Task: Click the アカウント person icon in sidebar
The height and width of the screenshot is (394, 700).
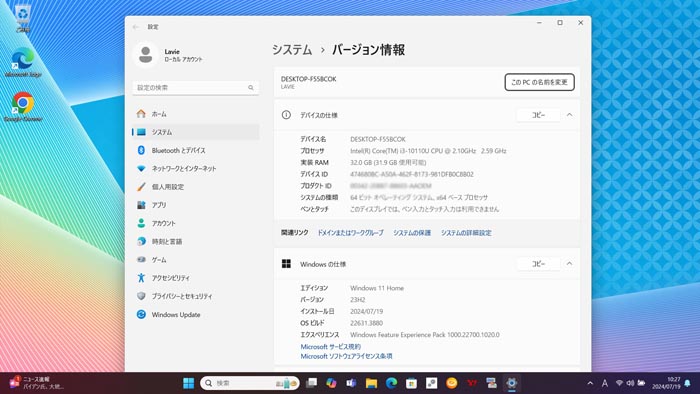Action: tap(141, 223)
